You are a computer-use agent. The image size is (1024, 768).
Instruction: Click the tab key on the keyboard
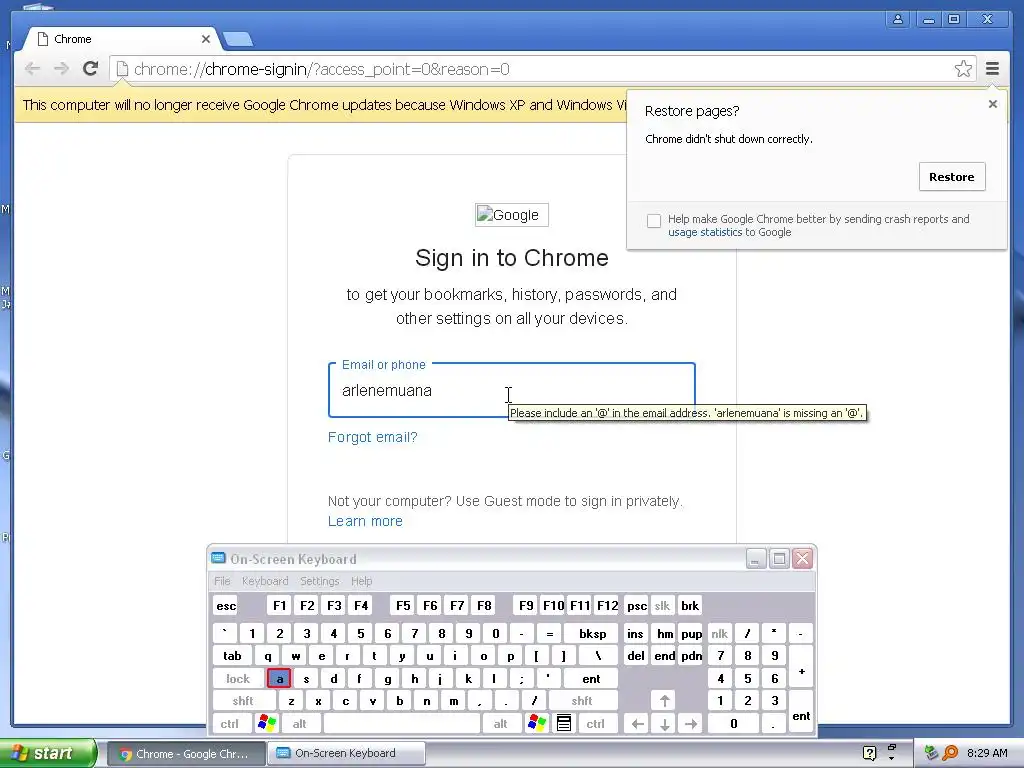point(232,656)
